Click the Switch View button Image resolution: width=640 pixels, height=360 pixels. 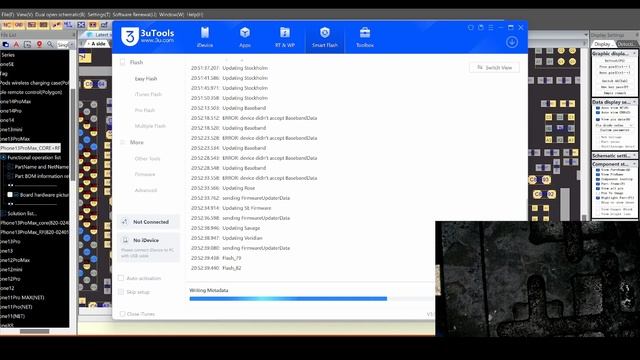point(494,67)
